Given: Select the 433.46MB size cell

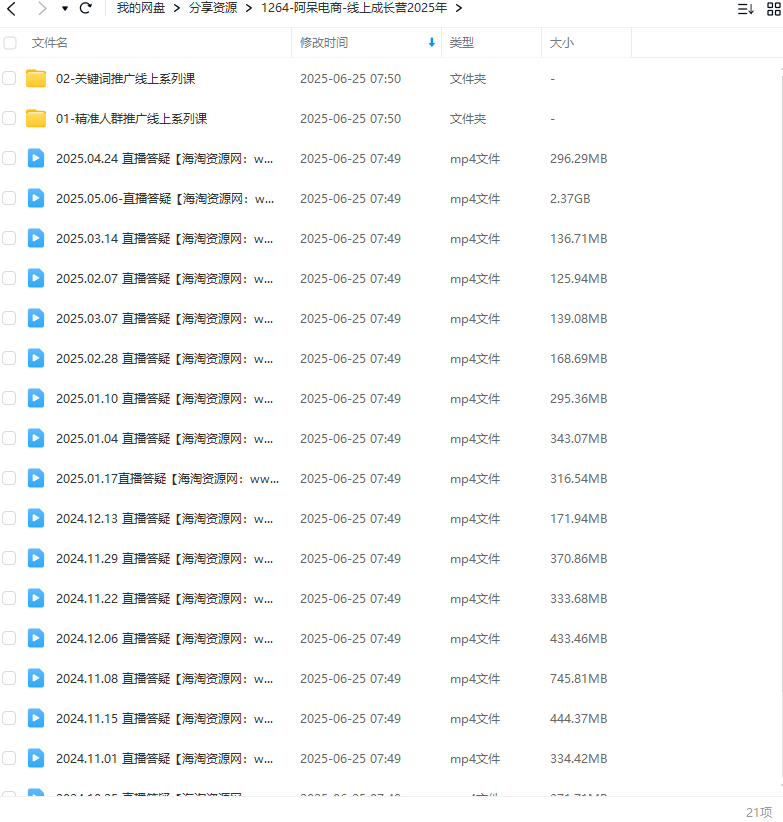Looking at the screenshot, I should pyautogui.click(x=579, y=639).
